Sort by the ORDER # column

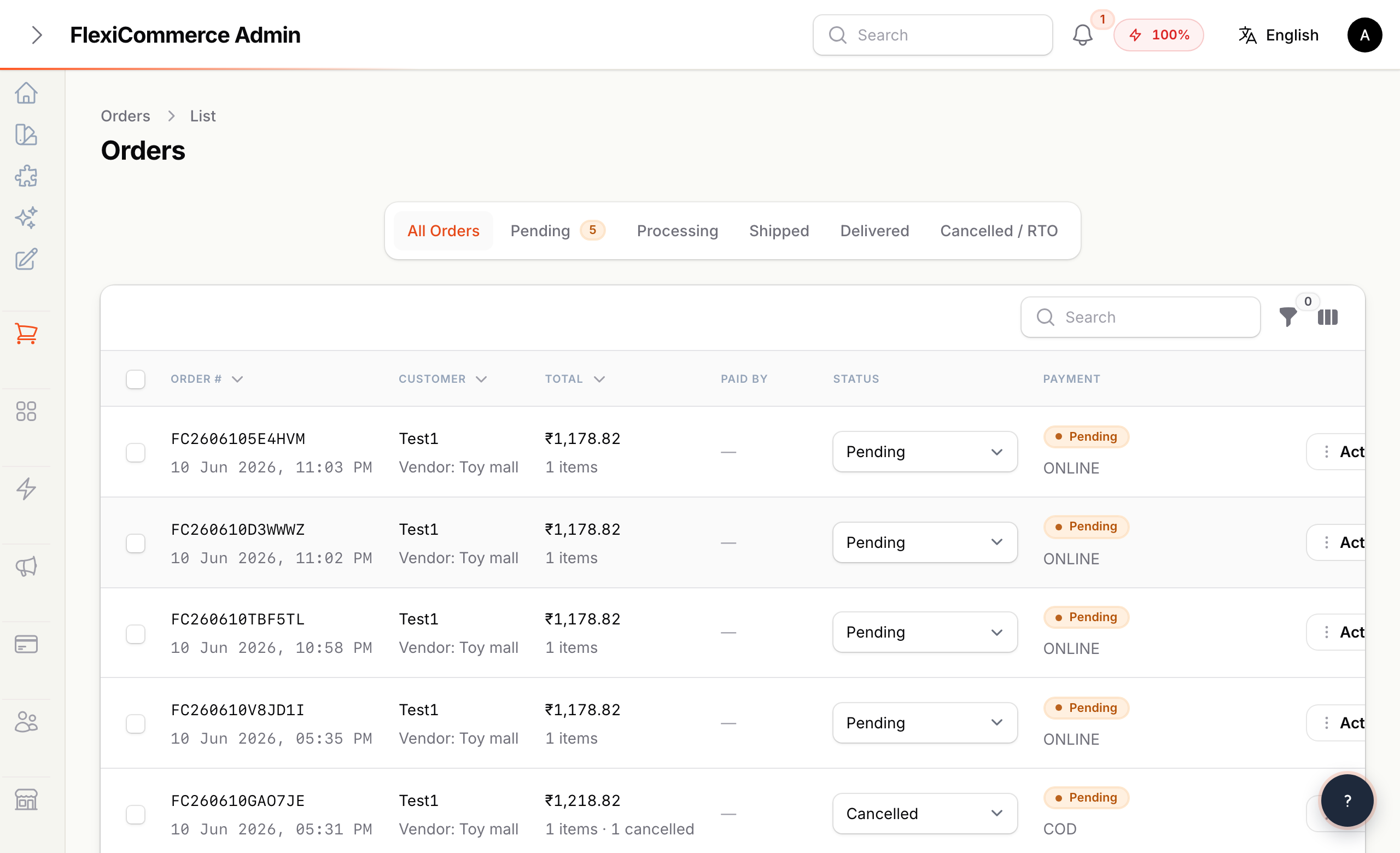pos(207,379)
